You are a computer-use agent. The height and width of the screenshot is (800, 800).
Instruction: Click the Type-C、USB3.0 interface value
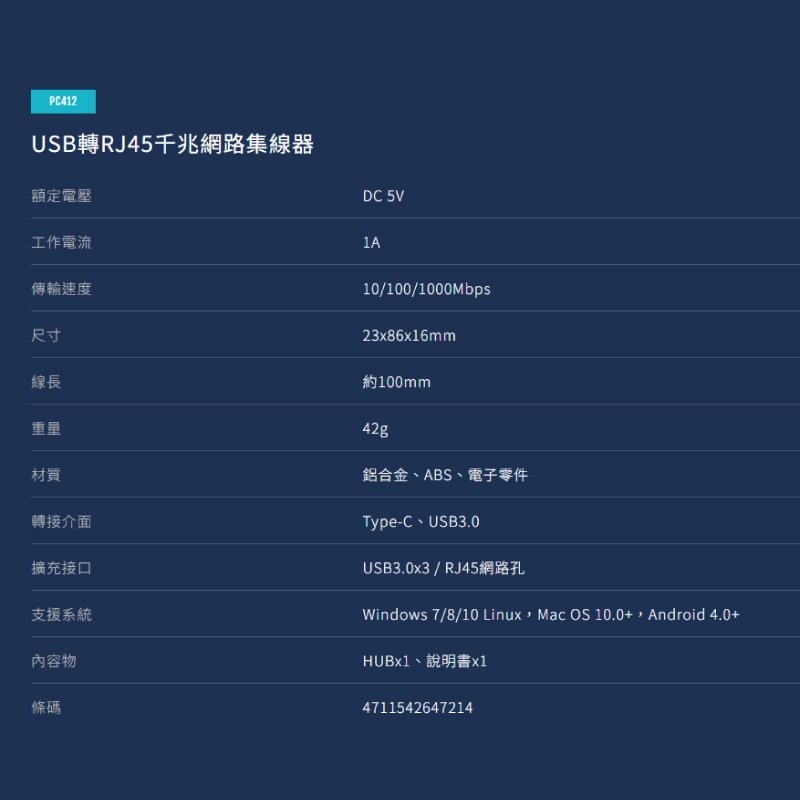(420, 522)
